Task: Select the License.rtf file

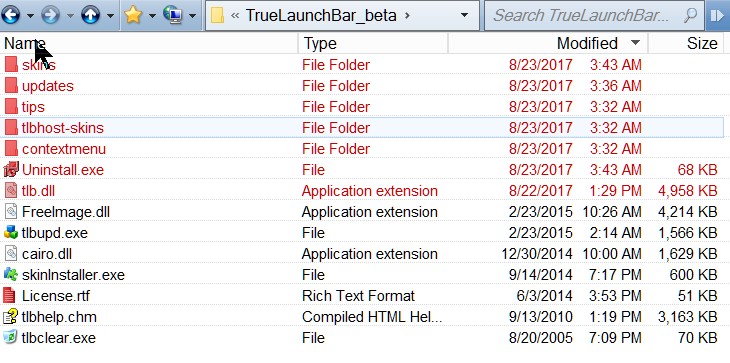Action: (x=55, y=296)
